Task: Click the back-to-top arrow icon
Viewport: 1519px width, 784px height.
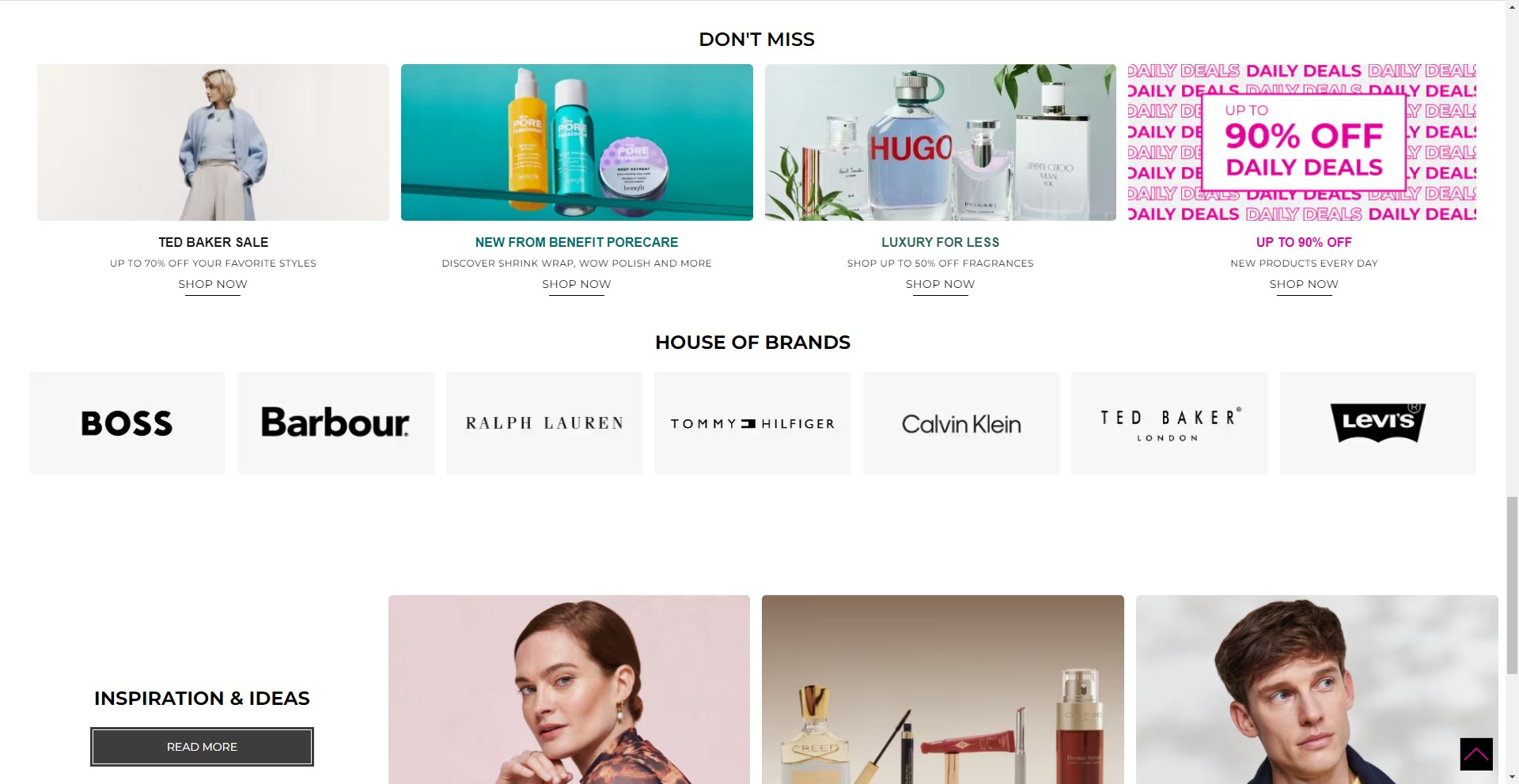Action: [x=1475, y=754]
